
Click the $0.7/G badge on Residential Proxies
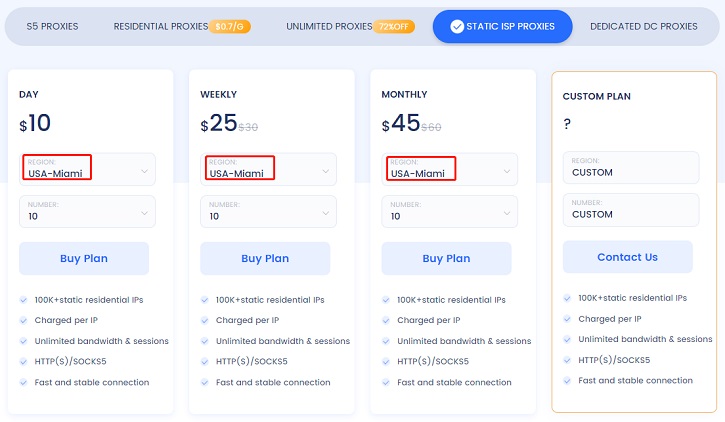pyautogui.click(x=230, y=27)
